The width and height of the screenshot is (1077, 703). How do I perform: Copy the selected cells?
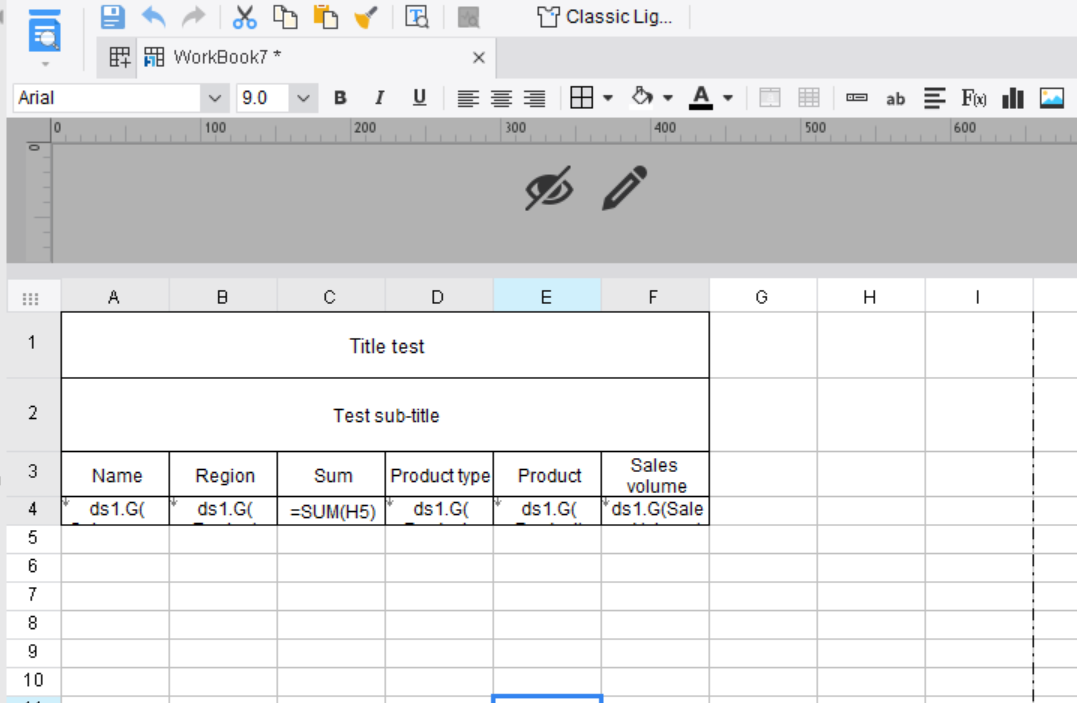click(x=285, y=16)
